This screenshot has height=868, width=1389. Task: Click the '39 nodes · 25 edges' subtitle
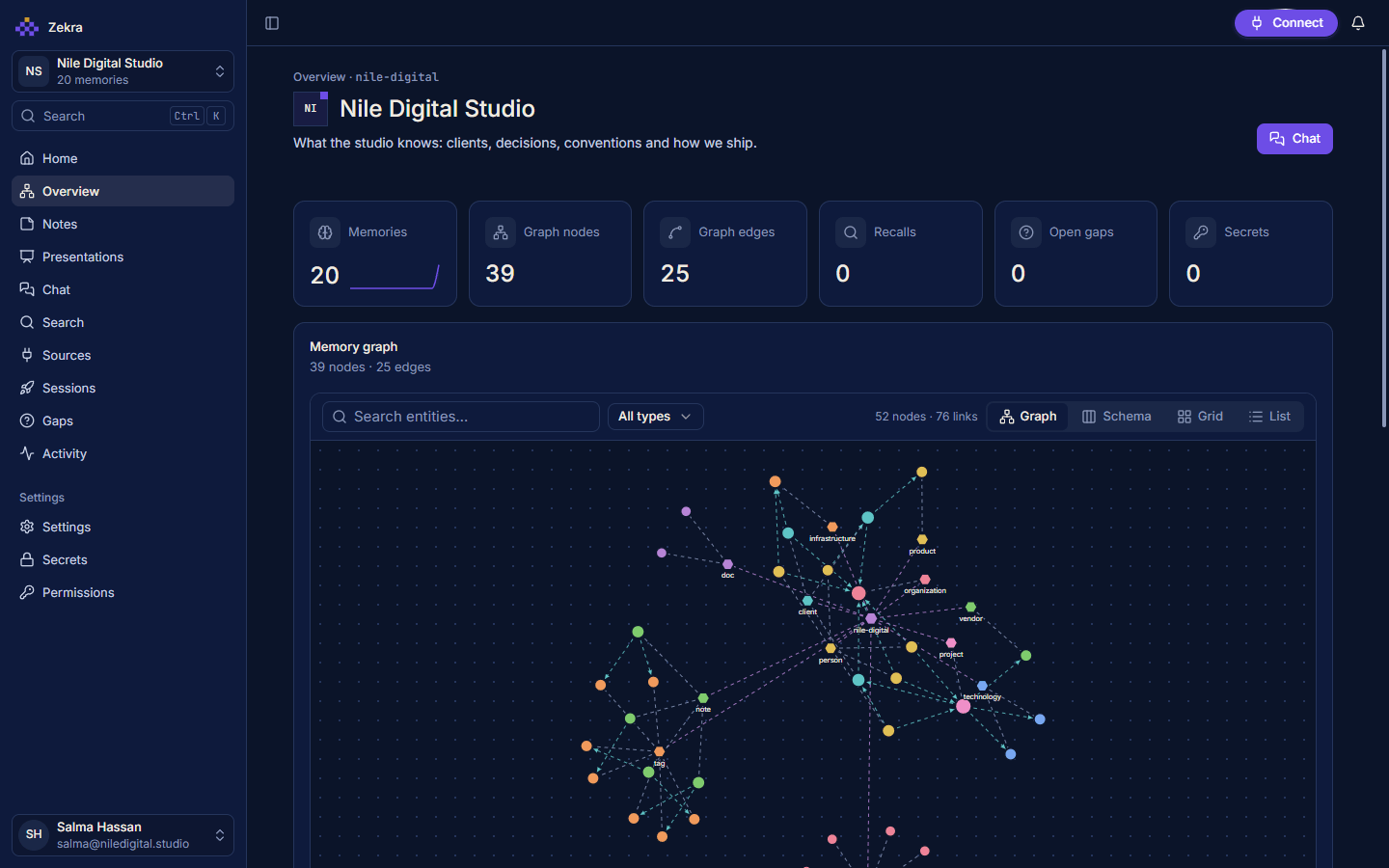pos(370,367)
